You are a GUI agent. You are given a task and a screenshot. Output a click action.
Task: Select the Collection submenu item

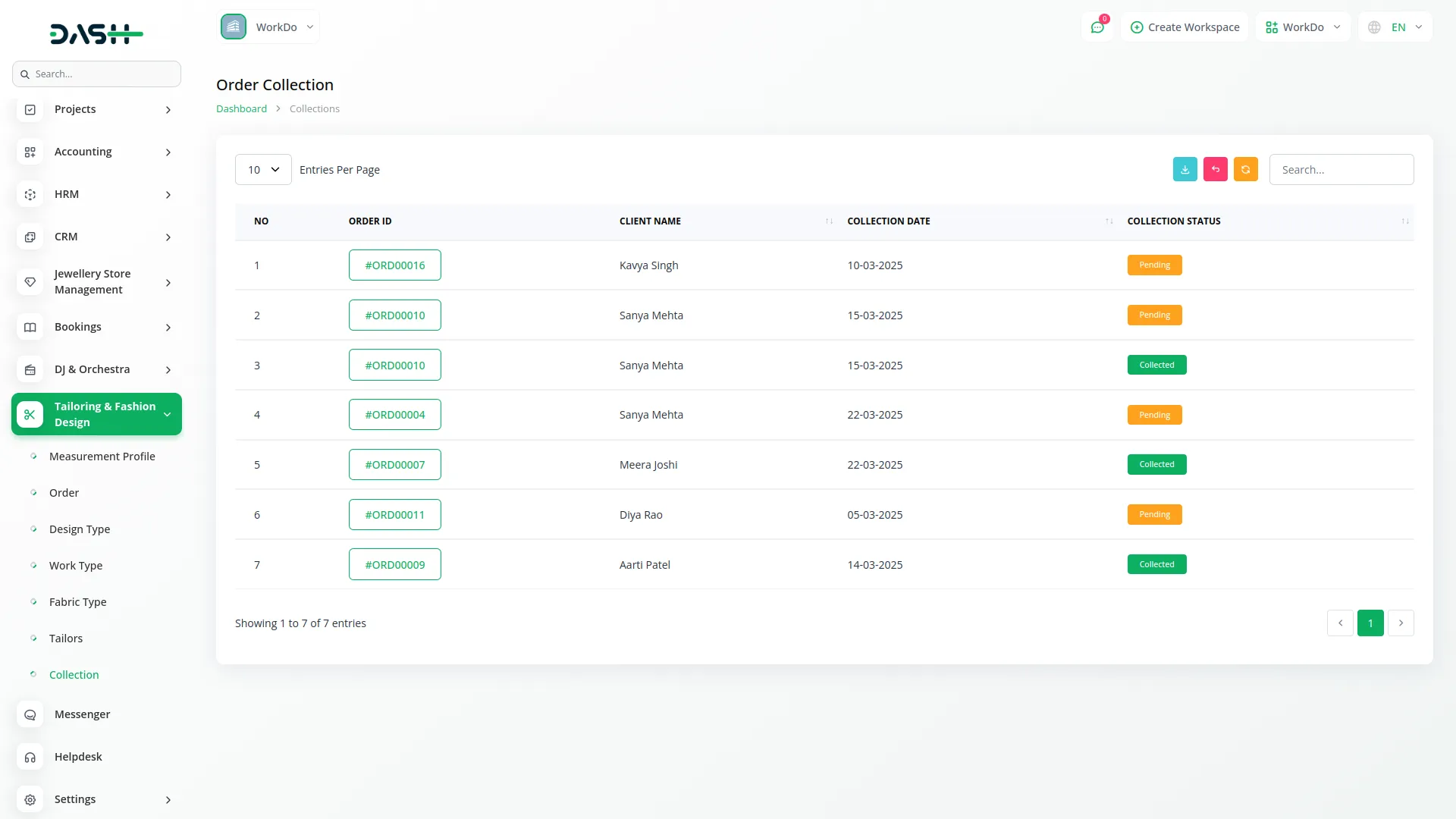click(74, 675)
